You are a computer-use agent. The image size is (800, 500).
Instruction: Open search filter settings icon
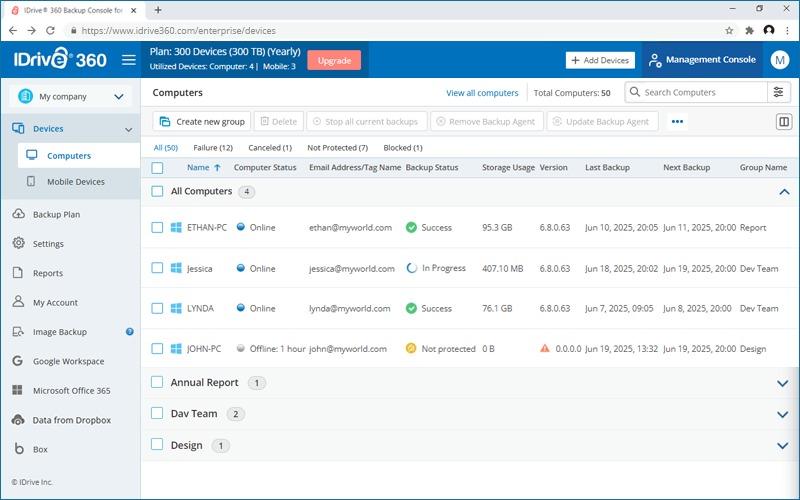(779, 92)
